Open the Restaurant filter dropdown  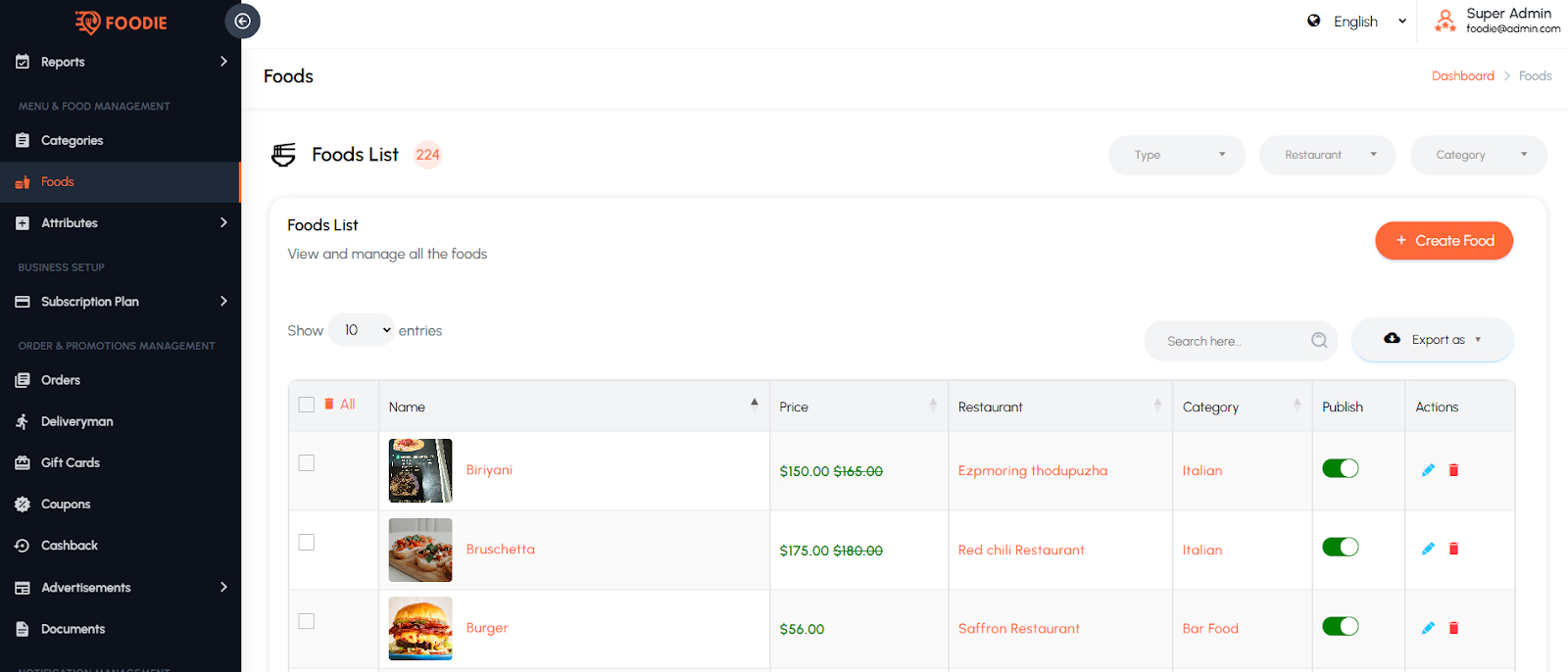1327,155
